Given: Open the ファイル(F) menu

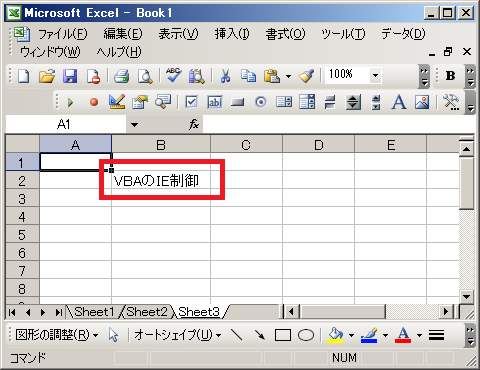Looking at the screenshot, I should (x=63, y=34).
